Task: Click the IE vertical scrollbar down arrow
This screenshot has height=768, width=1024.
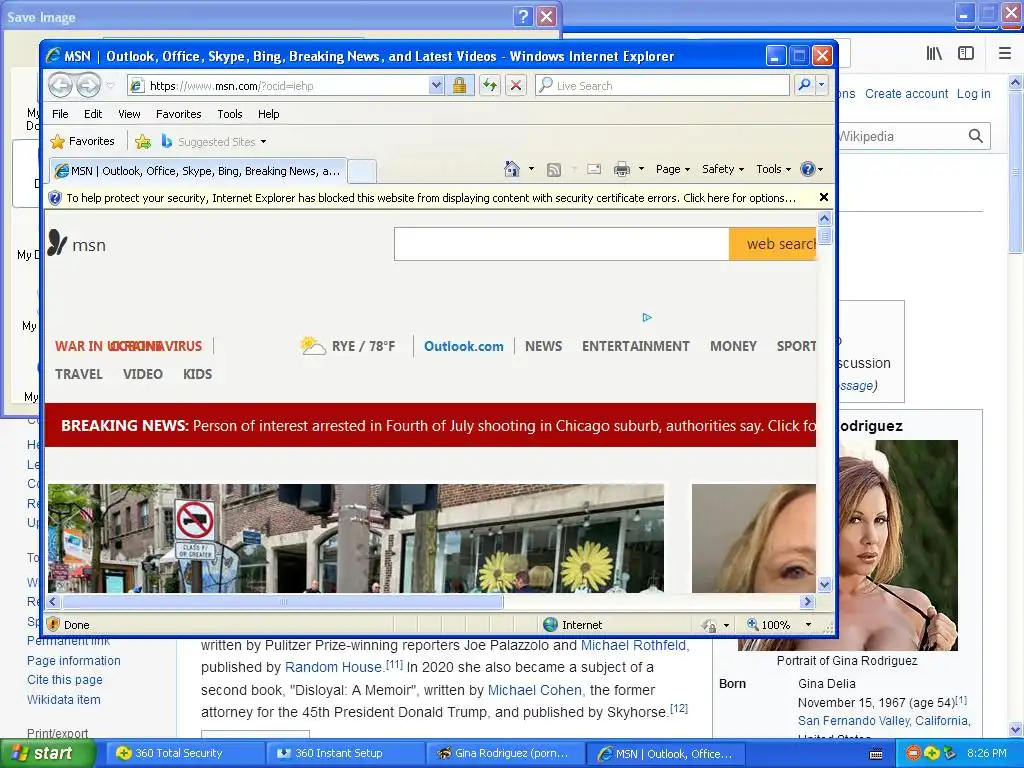Action: click(x=824, y=584)
